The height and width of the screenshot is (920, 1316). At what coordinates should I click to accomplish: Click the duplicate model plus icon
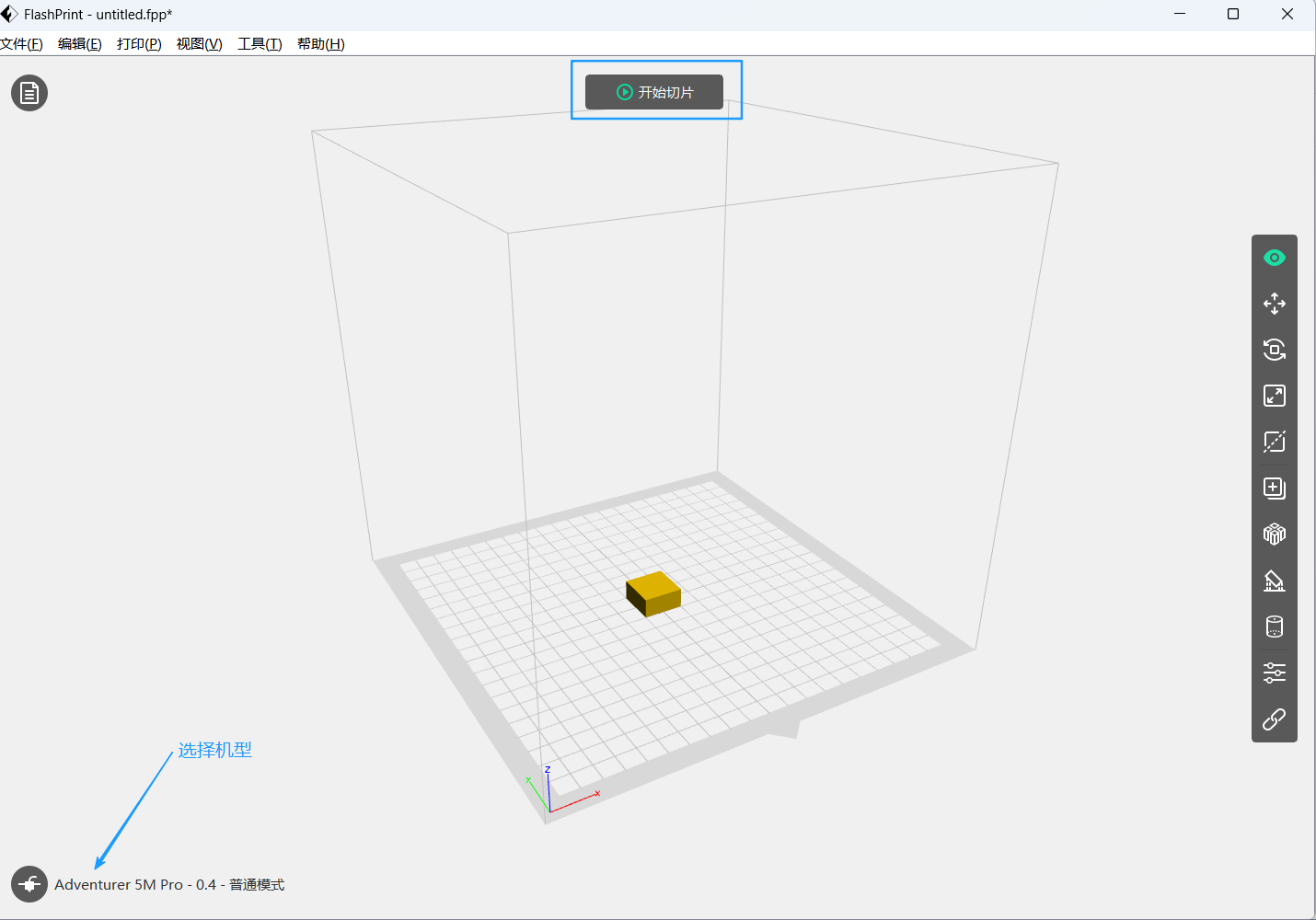point(1274,488)
